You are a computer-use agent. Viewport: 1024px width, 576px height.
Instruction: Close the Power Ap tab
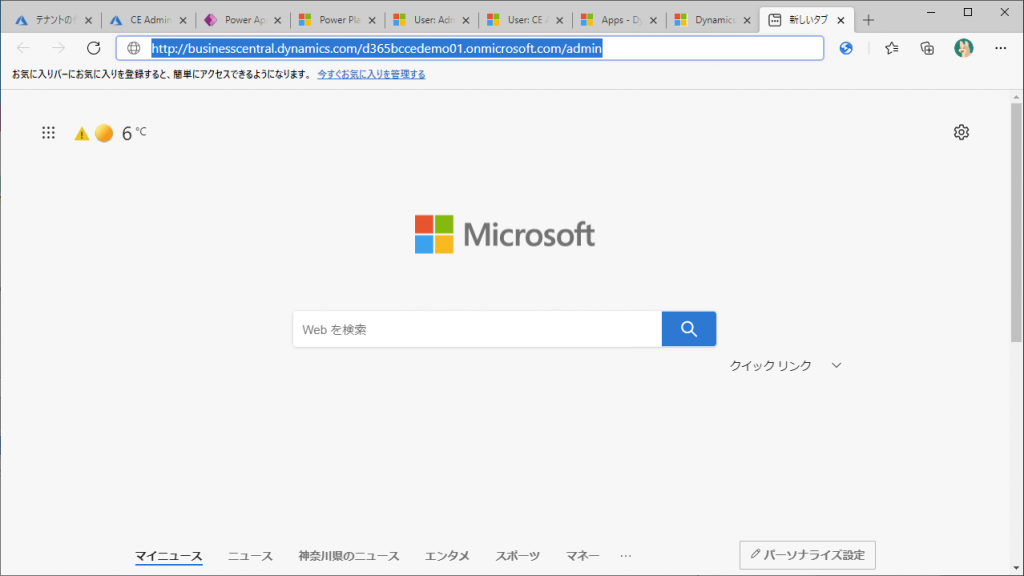click(x=278, y=20)
